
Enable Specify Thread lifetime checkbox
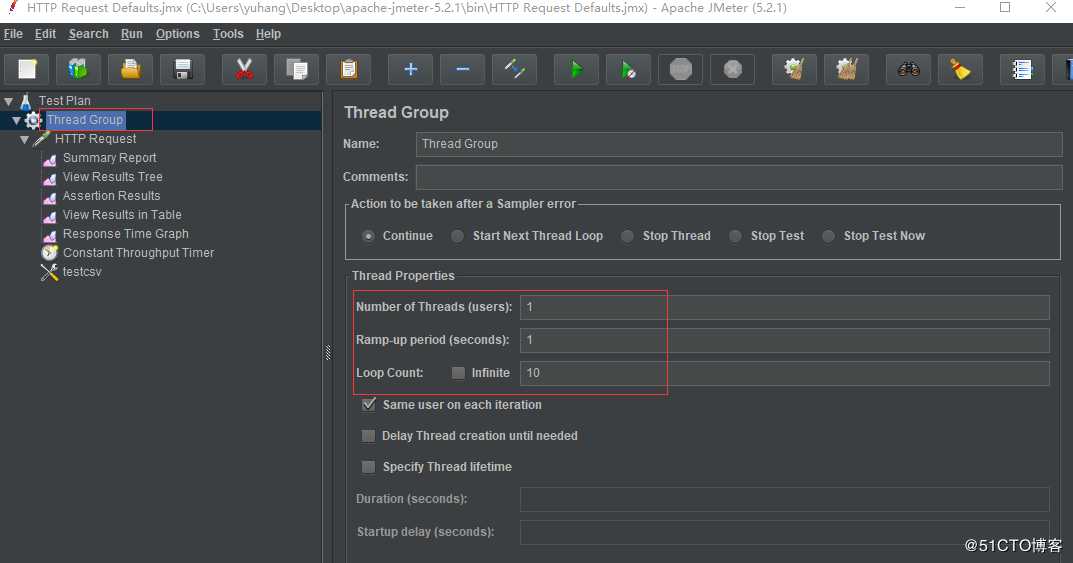tap(368, 467)
